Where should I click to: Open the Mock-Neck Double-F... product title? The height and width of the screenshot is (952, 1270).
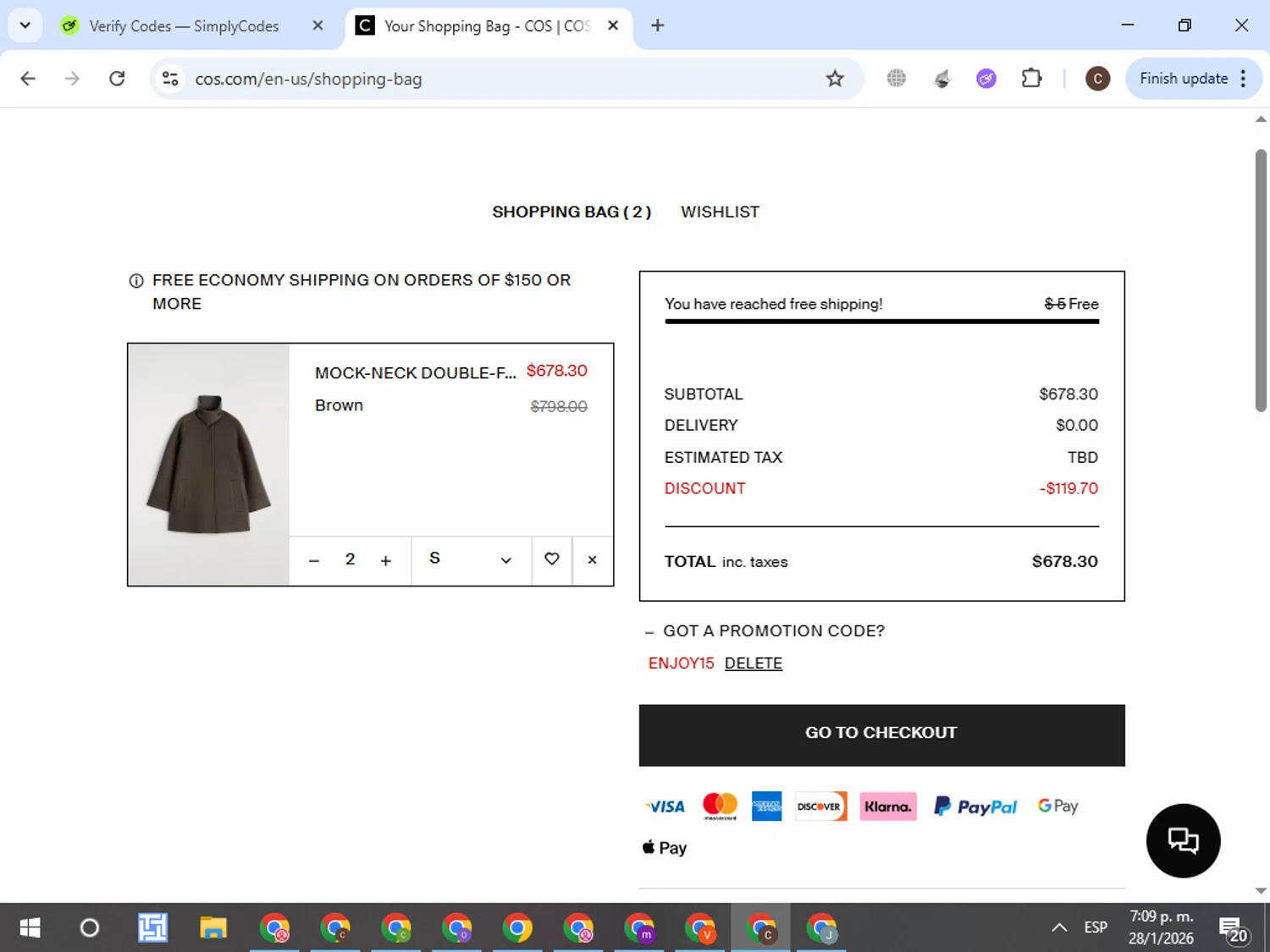point(415,373)
